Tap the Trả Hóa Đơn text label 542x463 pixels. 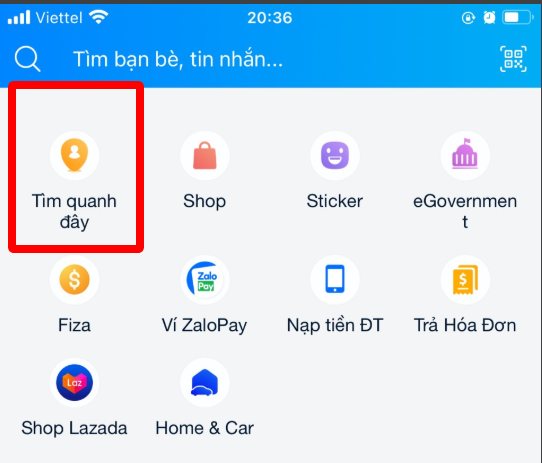[x=465, y=325]
